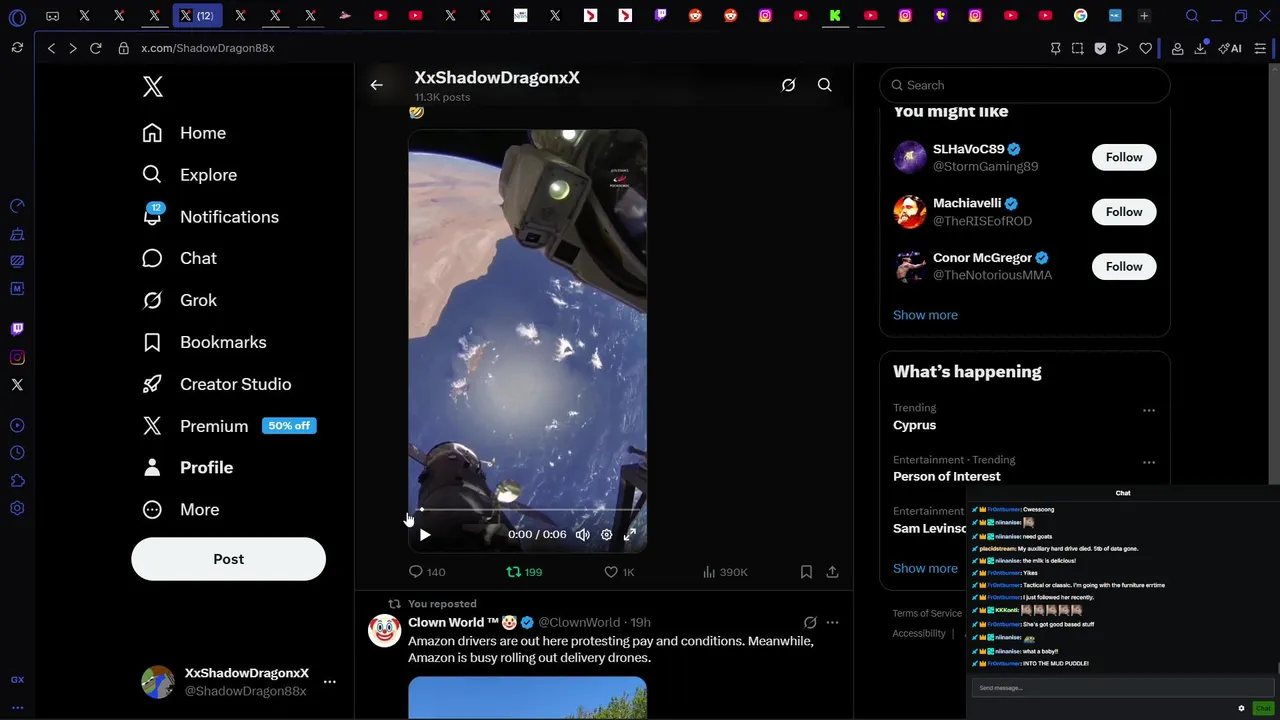The image size is (1280, 720).
Task: Click the space video progress bar
Action: pos(528,510)
